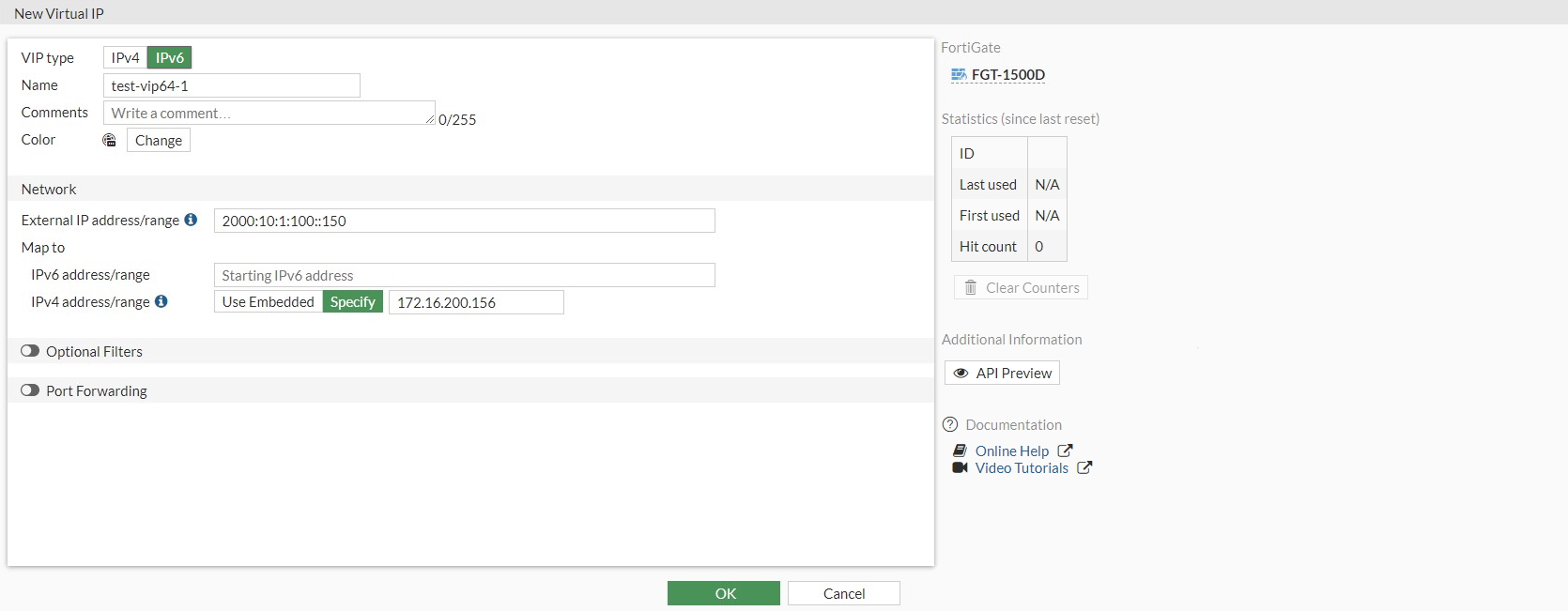The width and height of the screenshot is (1568, 611).
Task: Enable the Optional Filters toggle
Action: click(x=30, y=351)
